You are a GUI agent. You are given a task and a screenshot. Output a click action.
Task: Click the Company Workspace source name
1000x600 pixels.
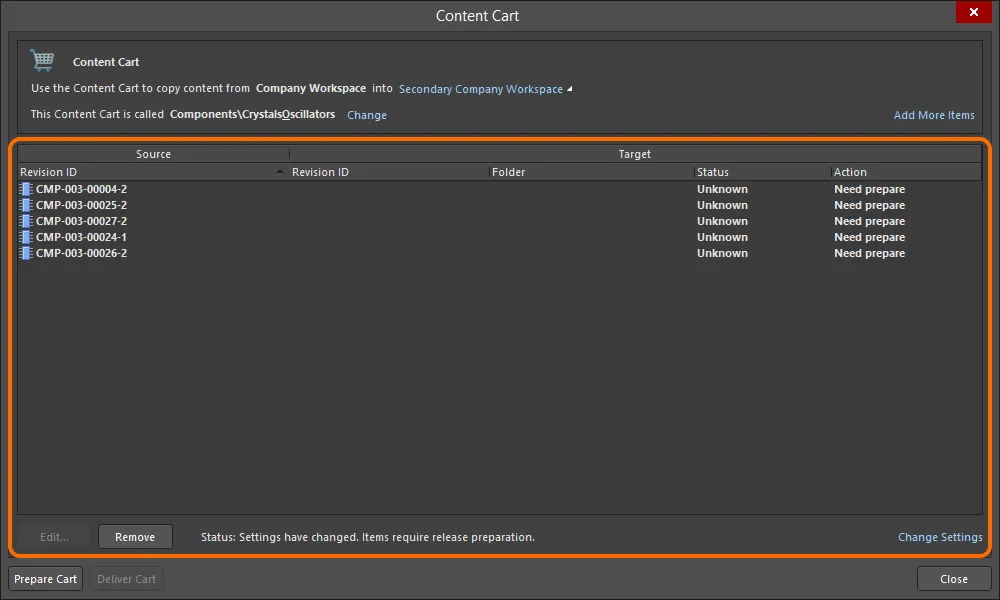[x=311, y=88]
